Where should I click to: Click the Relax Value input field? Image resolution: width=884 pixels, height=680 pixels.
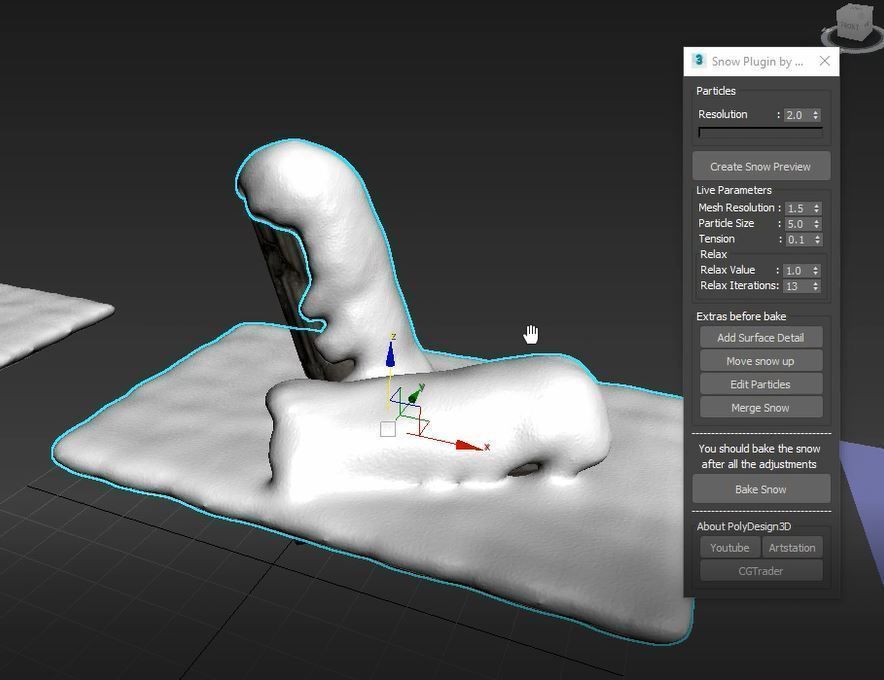[796, 271]
